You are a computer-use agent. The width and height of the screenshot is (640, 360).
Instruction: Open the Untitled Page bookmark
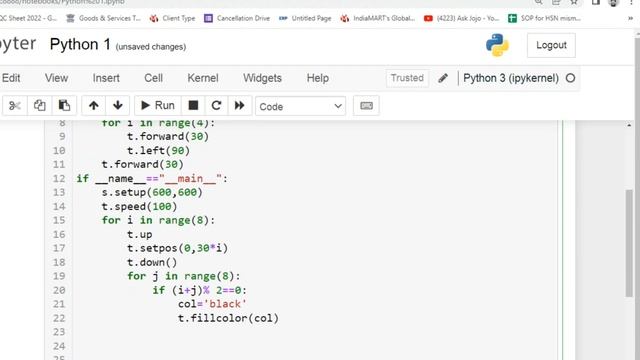305,18
